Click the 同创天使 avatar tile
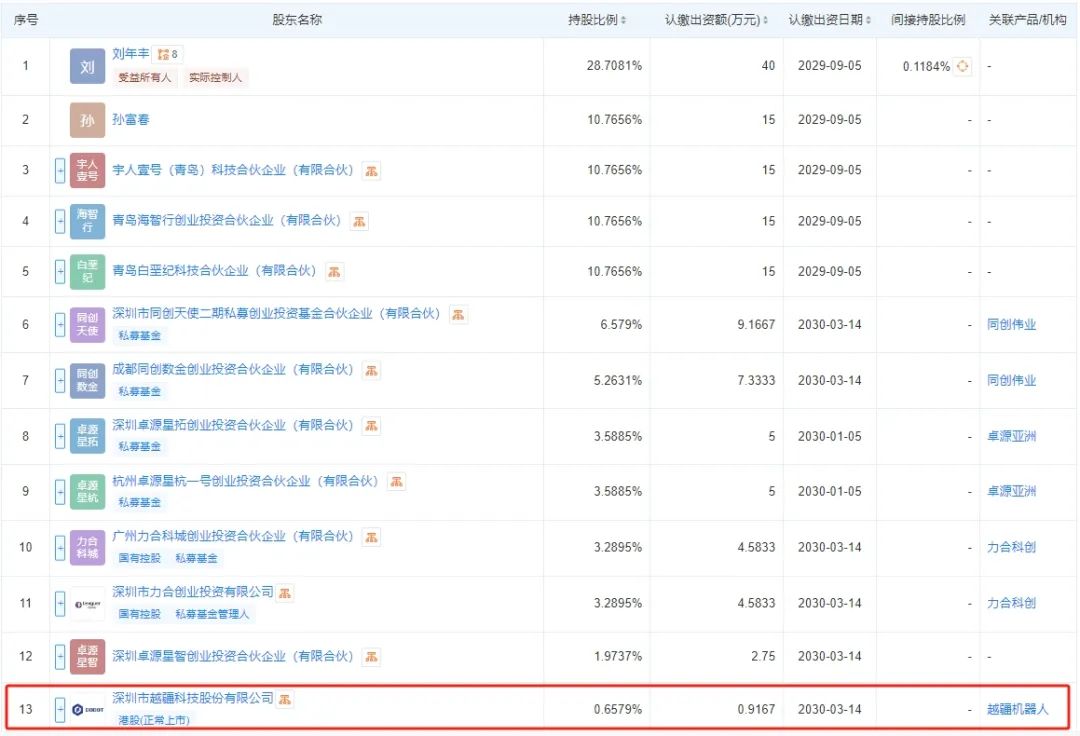Viewport: 1080px width, 736px height. click(87, 324)
